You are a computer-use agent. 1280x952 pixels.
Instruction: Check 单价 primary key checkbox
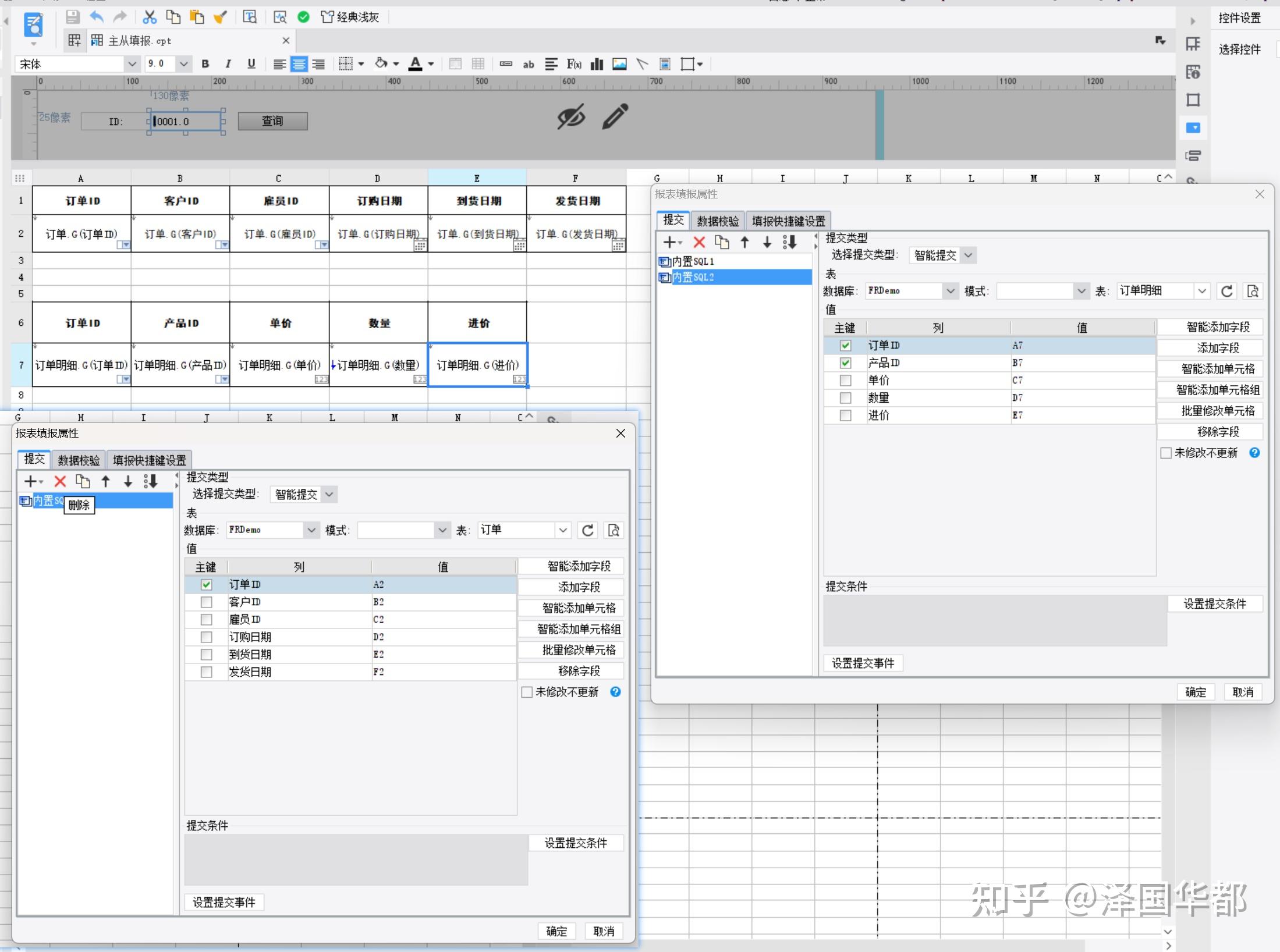pyautogui.click(x=845, y=381)
